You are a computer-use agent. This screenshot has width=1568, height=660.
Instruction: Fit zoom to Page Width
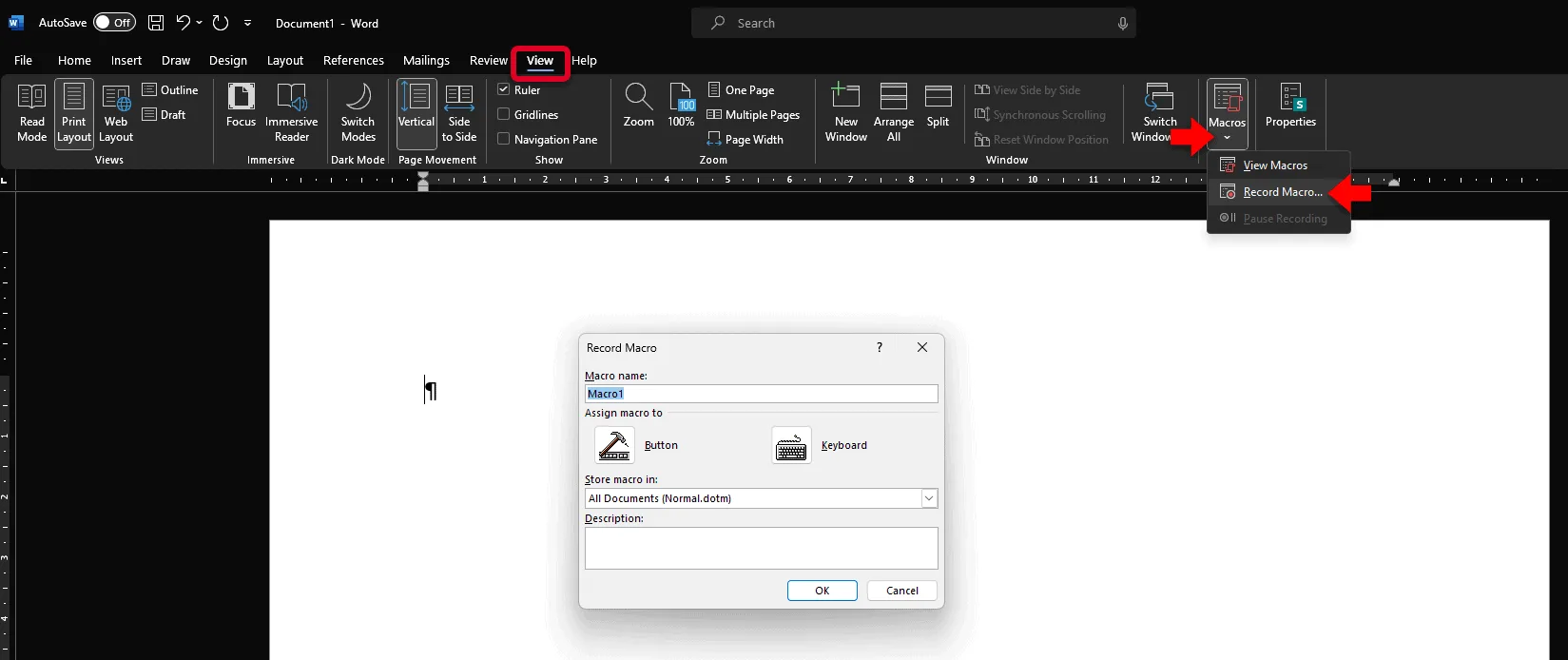click(745, 139)
